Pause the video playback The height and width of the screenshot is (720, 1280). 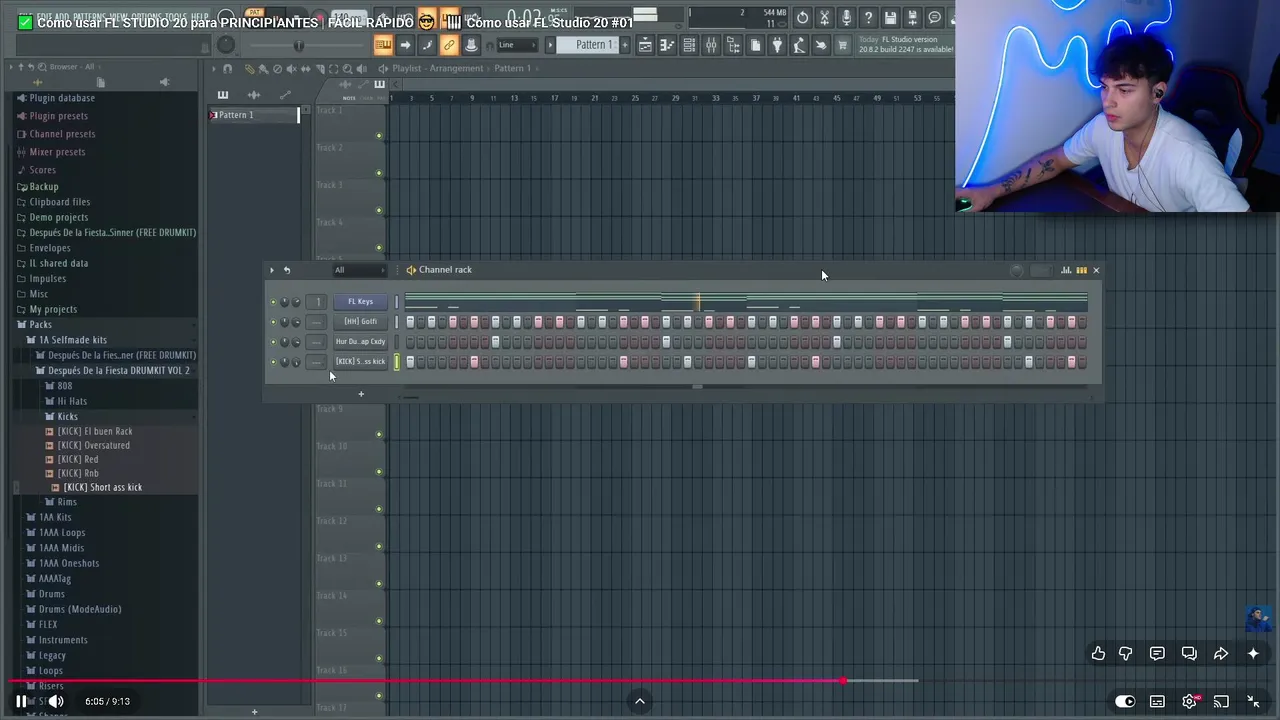[21, 701]
